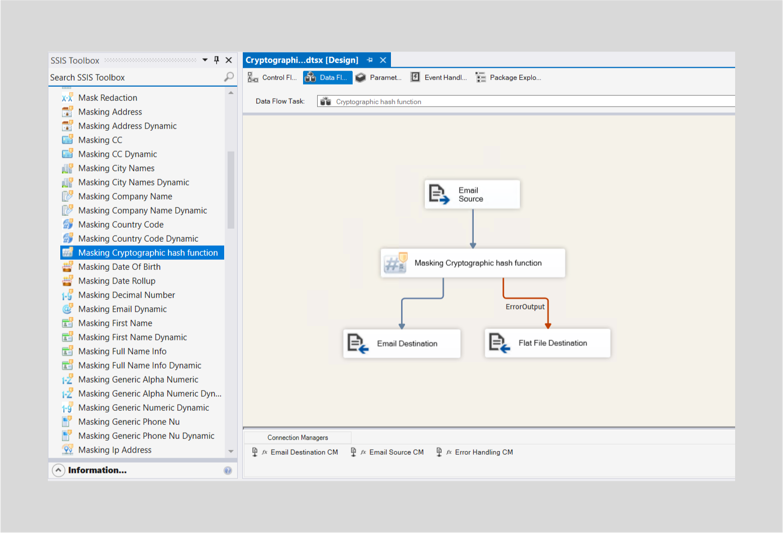Click the Flat File Destination component icon
This screenshot has height=533, width=783.
point(499,343)
